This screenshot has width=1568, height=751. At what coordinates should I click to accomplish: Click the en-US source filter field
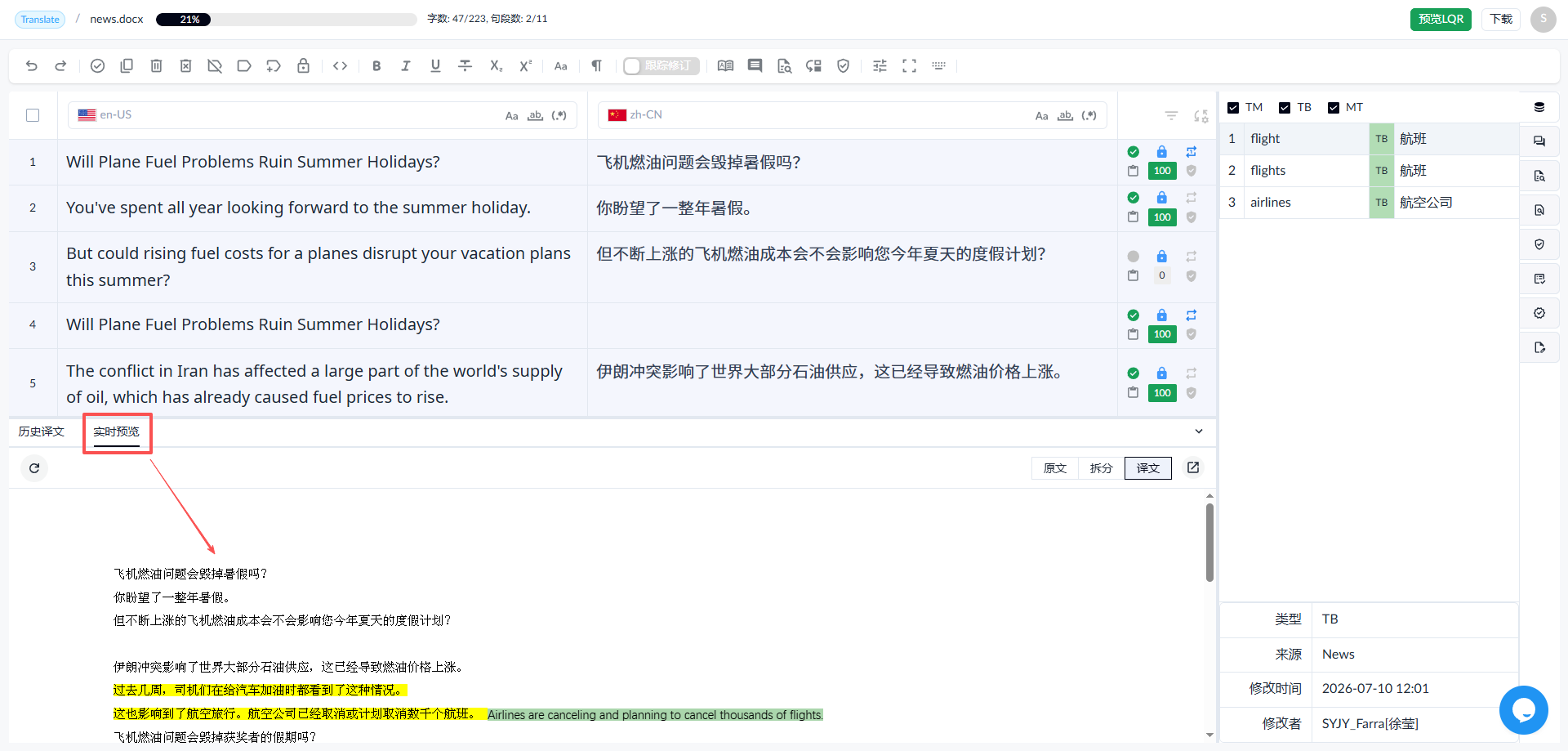click(x=323, y=115)
